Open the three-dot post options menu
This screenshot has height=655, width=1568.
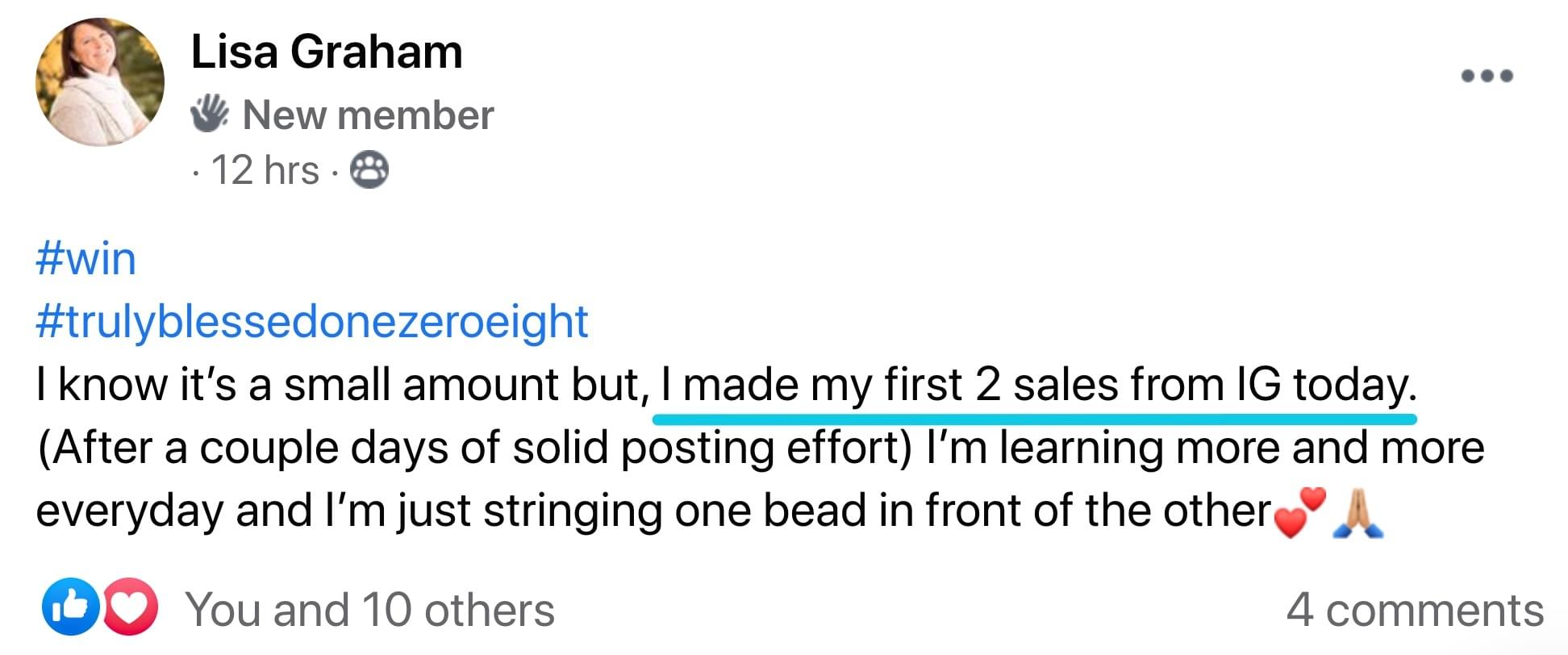[1487, 76]
